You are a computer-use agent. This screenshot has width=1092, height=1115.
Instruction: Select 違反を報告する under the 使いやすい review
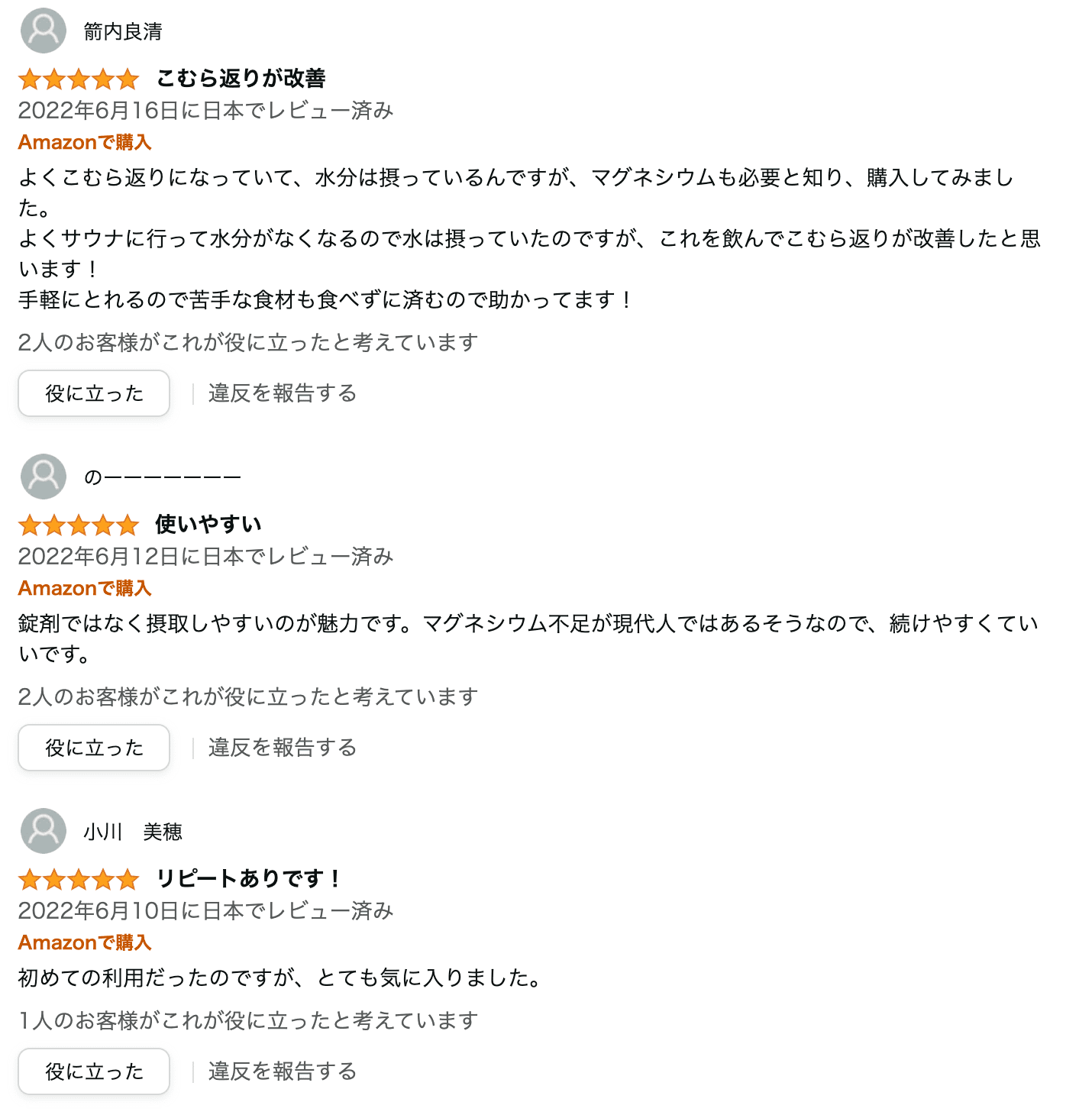283,748
